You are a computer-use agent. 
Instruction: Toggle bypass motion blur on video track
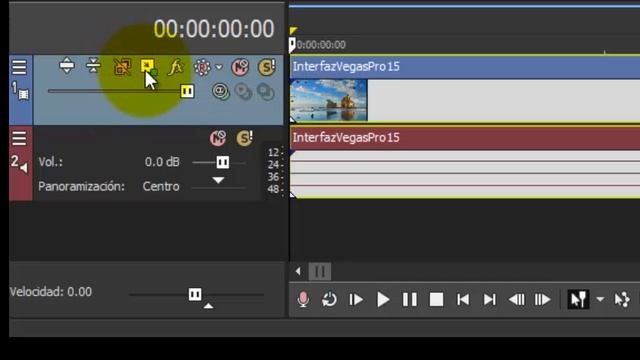[122, 67]
